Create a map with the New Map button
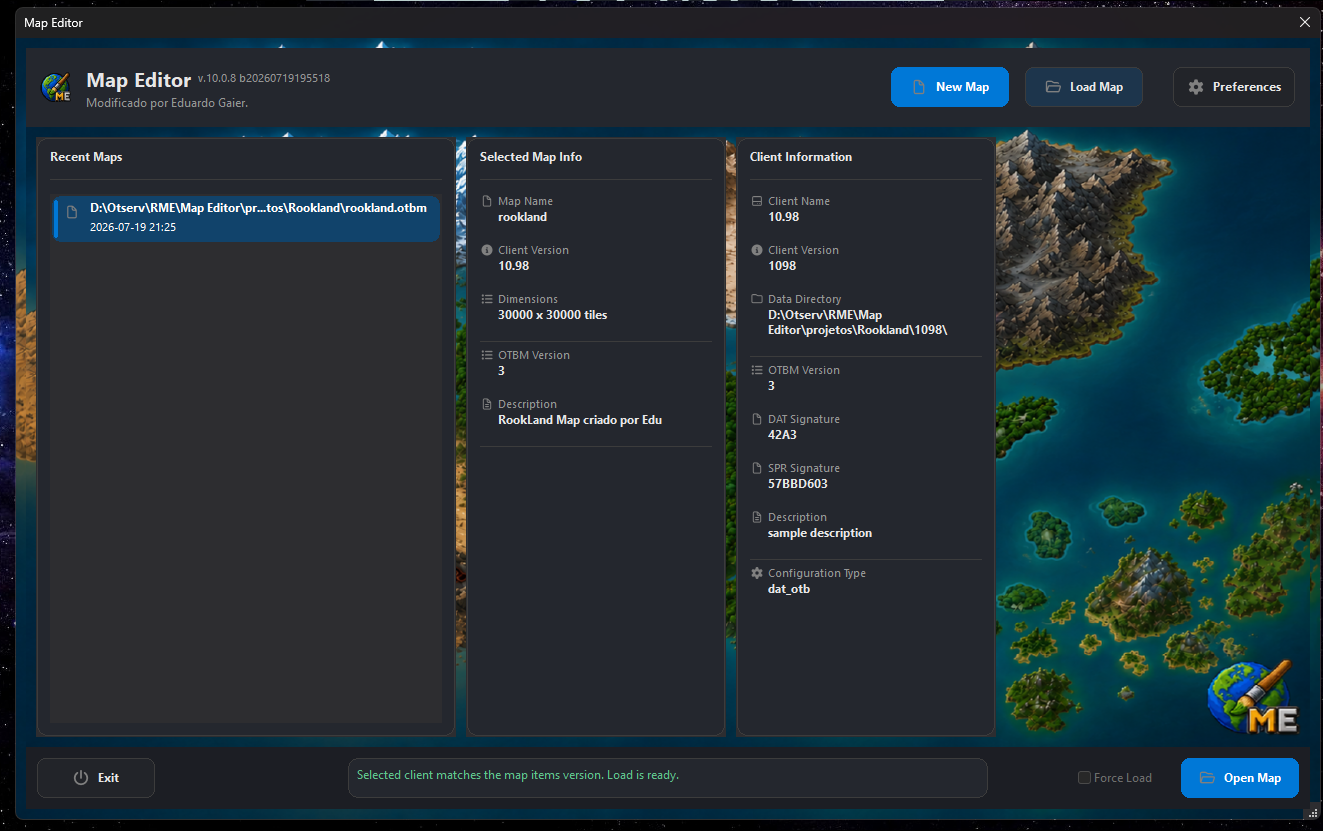This screenshot has width=1323, height=831. [x=950, y=87]
